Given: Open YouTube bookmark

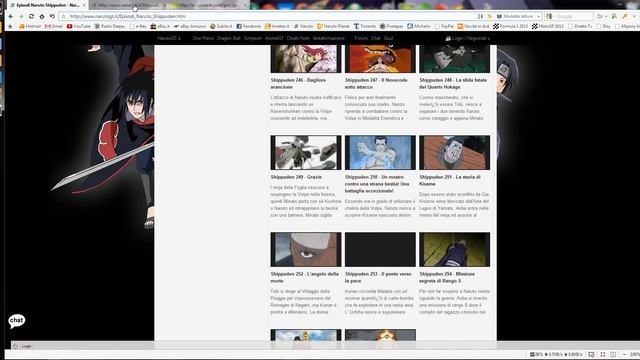Looking at the screenshot, I should tap(78, 26).
